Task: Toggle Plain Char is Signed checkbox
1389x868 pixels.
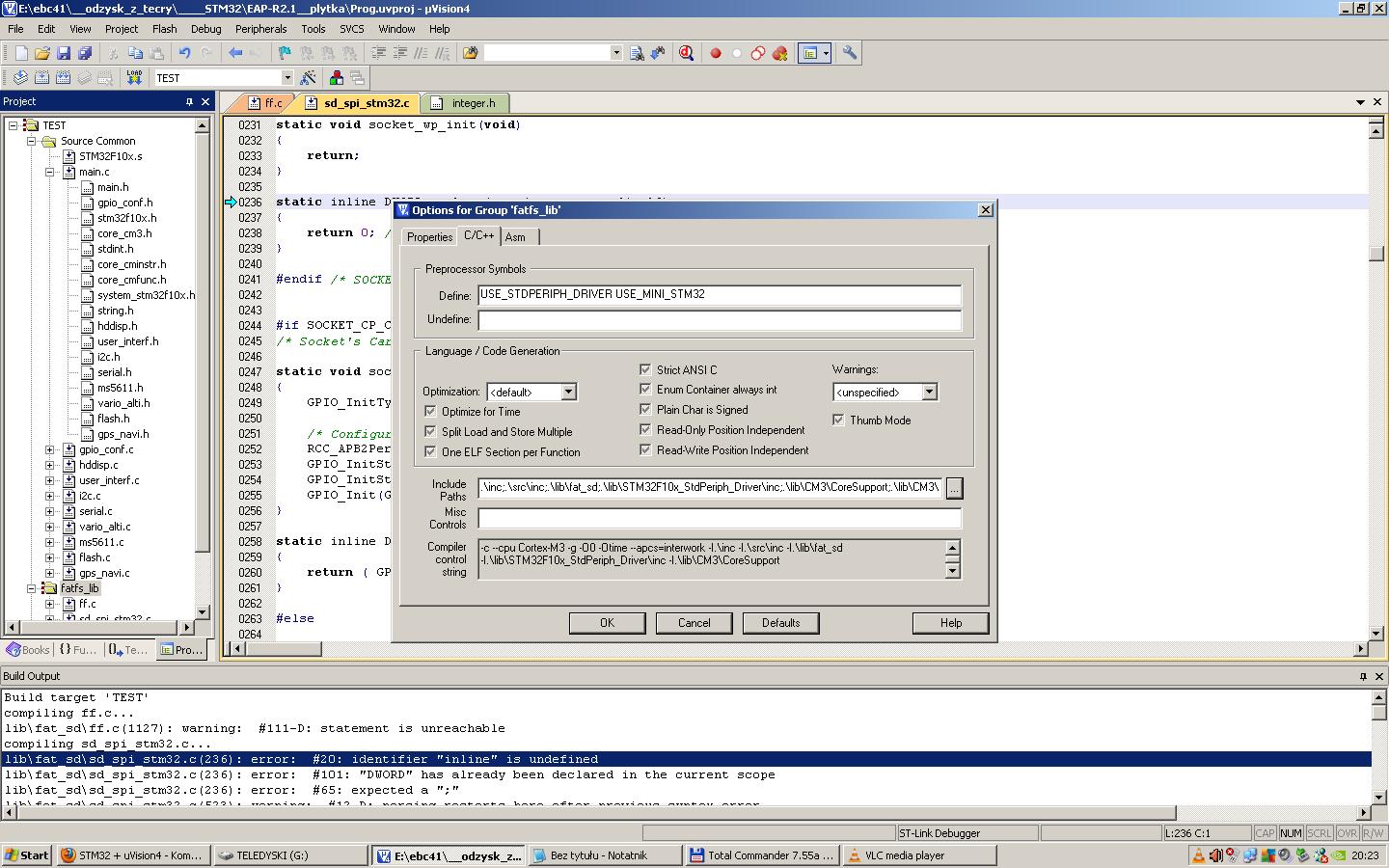Action: (x=645, y=409)
